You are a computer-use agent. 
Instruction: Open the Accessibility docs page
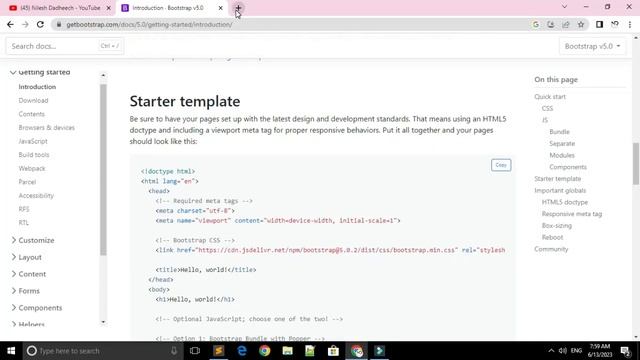36,196
